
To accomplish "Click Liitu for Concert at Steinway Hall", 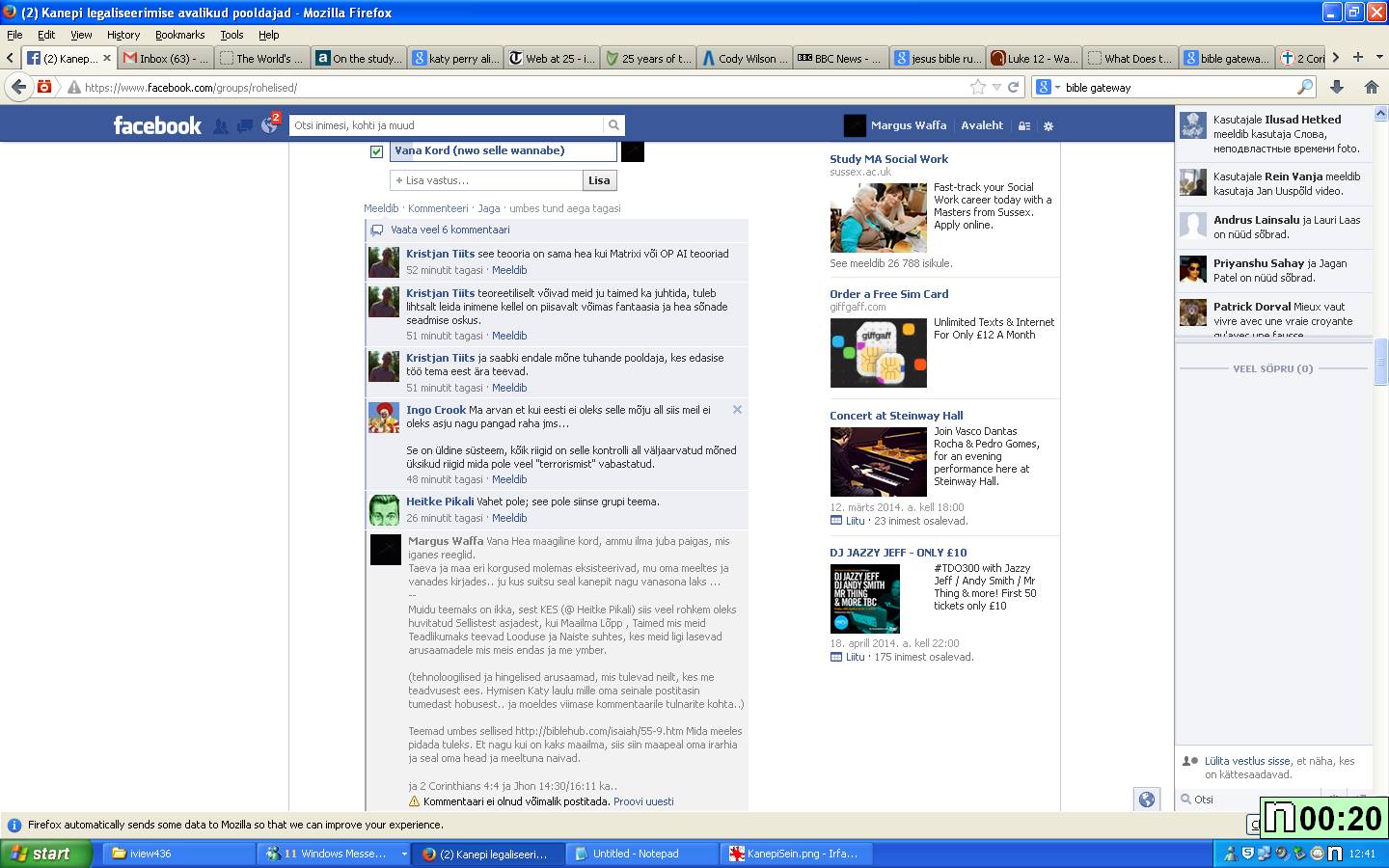I will (855, 521).
